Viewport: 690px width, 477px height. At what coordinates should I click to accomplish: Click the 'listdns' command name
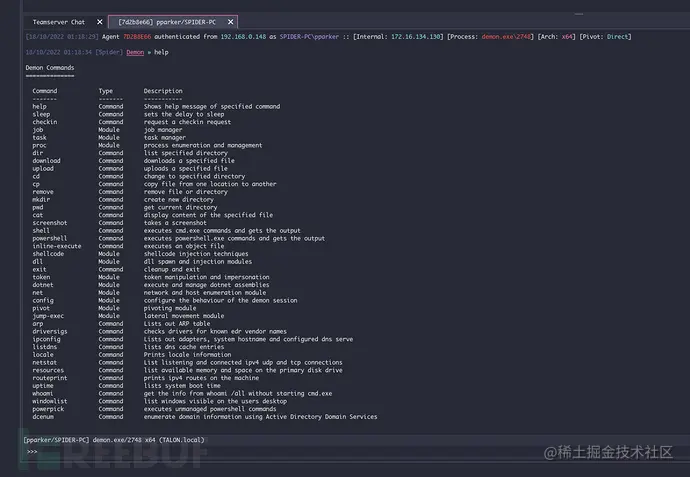tap(44, 347)
